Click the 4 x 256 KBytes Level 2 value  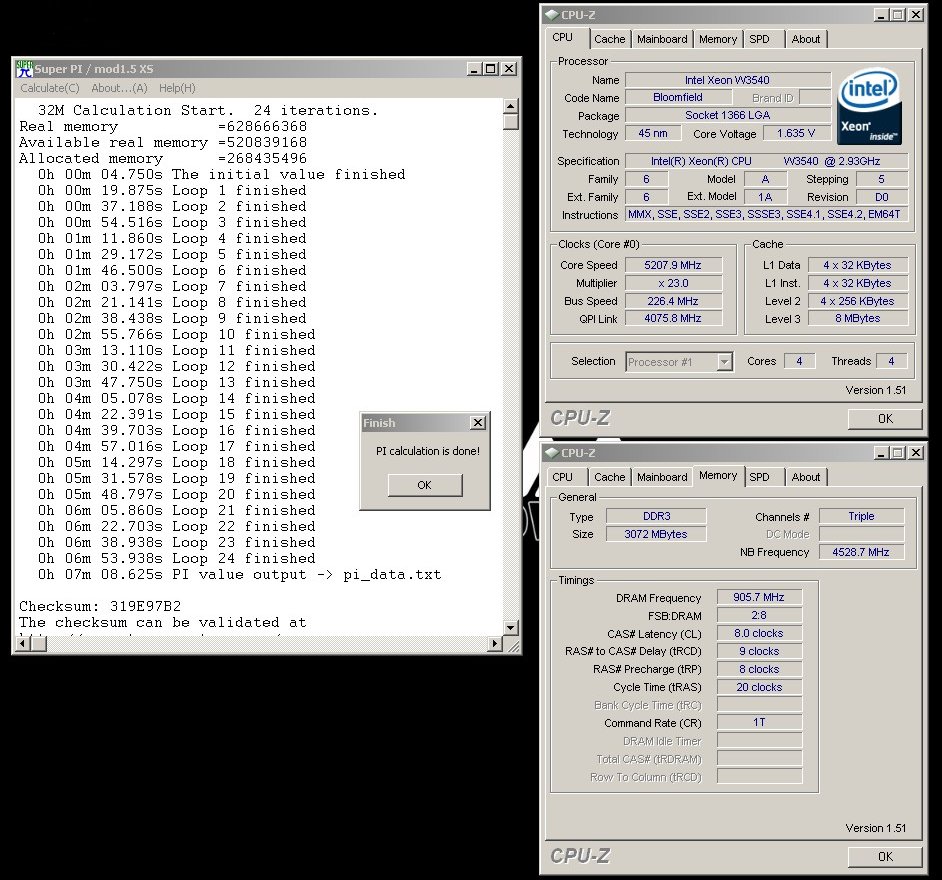[x=857, y=301]
